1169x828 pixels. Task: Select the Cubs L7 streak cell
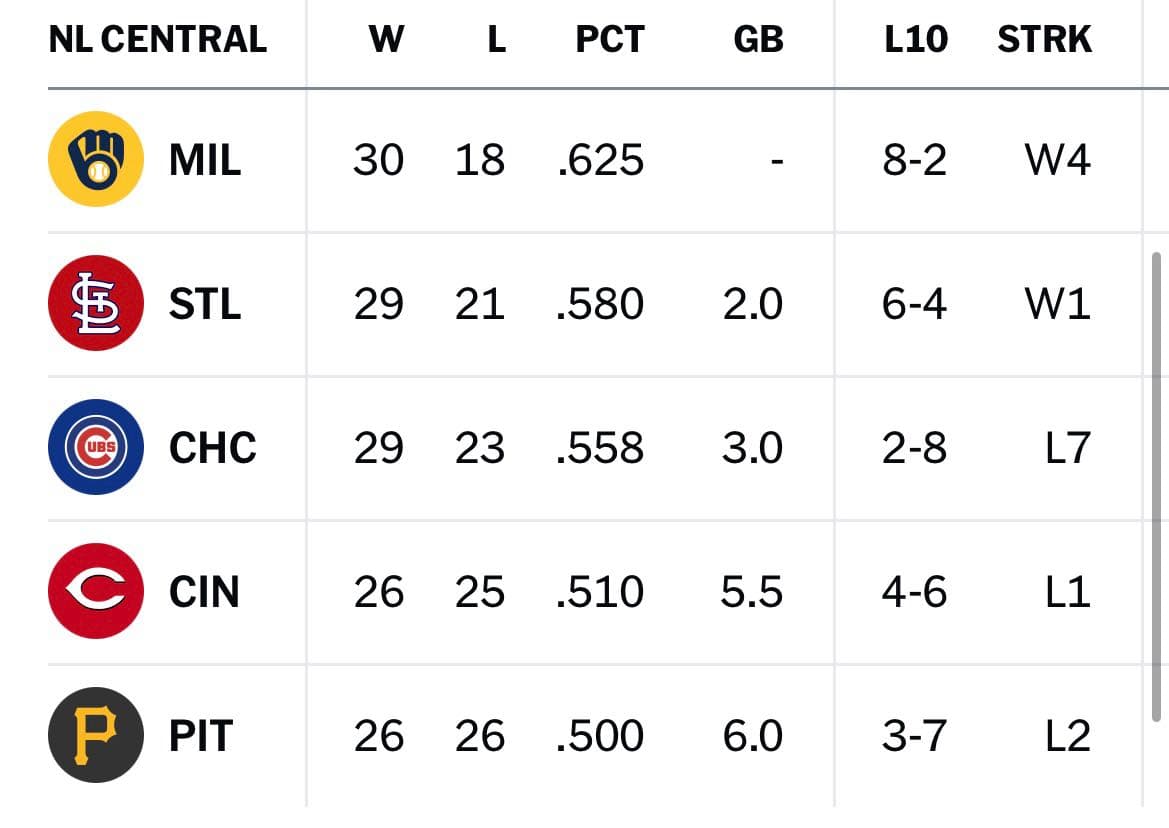[x=1068, y=448]
